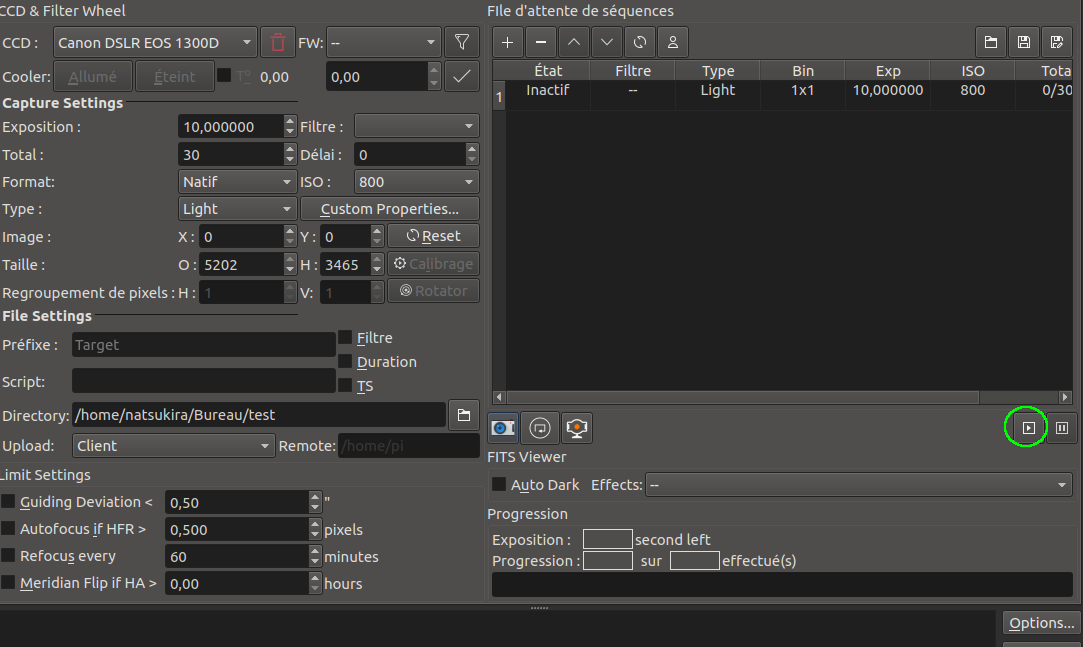1083x647 pixels.
Task: Open the Type dropdown showing Light
Action: click(x=237, y=209)
